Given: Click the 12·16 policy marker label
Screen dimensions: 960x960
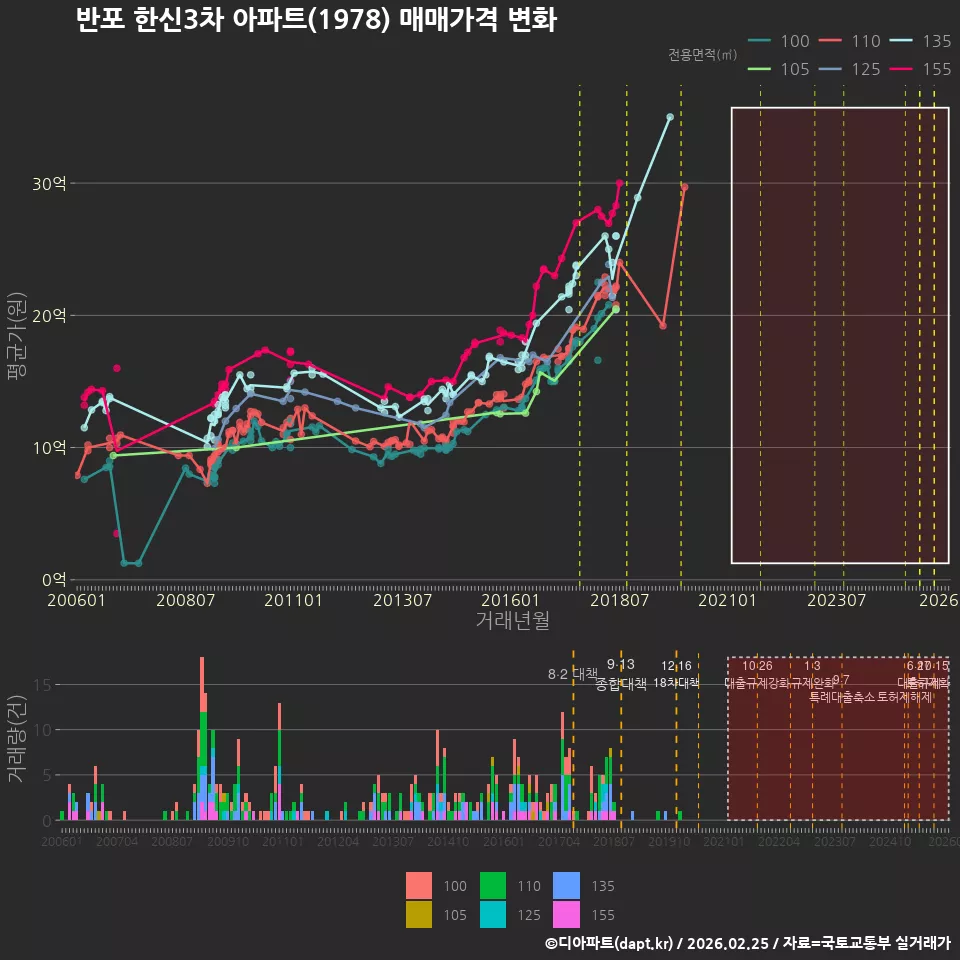Looking at the screenshot, I should pyautogui.click(x=676, y=666).
